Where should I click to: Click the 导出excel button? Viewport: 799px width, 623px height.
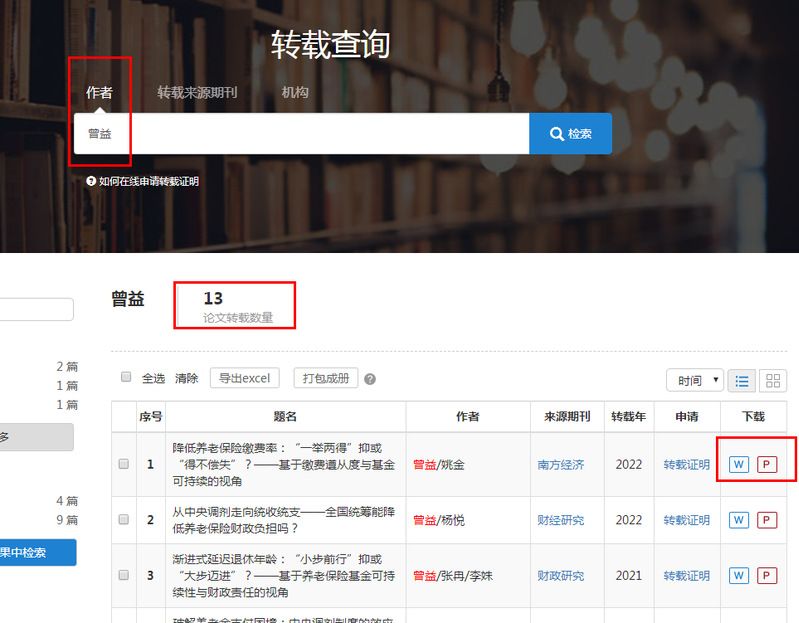(x=245, y=378)
